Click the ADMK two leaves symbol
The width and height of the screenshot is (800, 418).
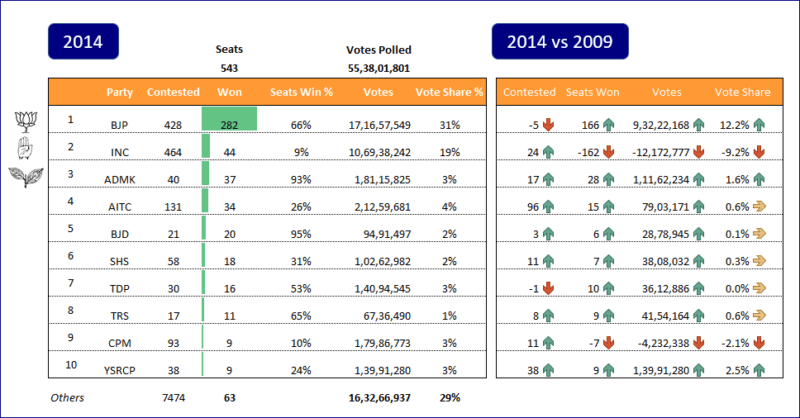26,177
